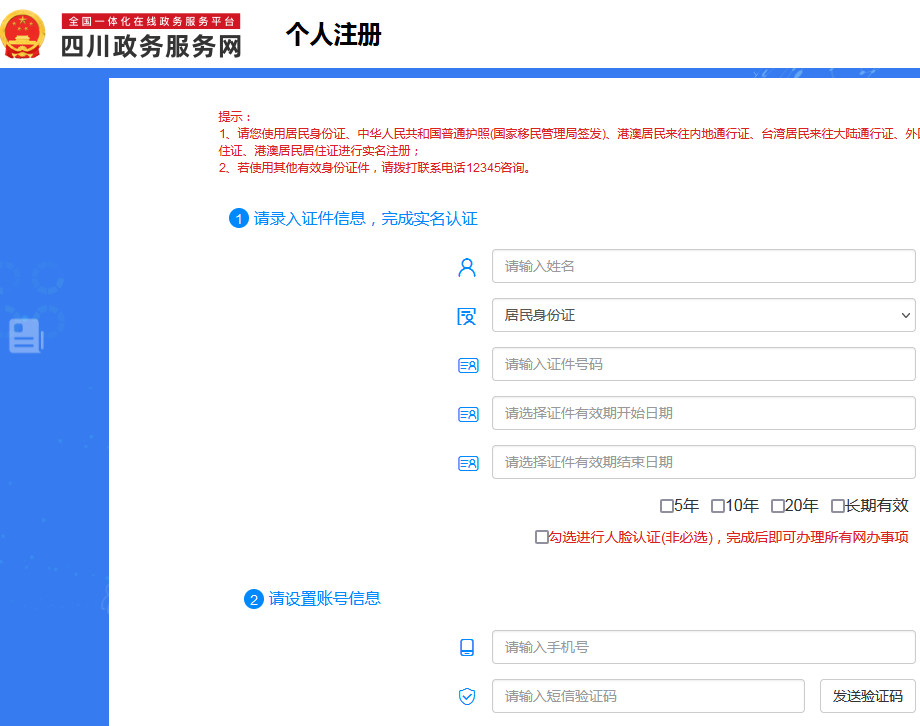Click the 请输入姓名 name input field
The image size is (920, 726).
pyautogui.click(x=703, y=265)
